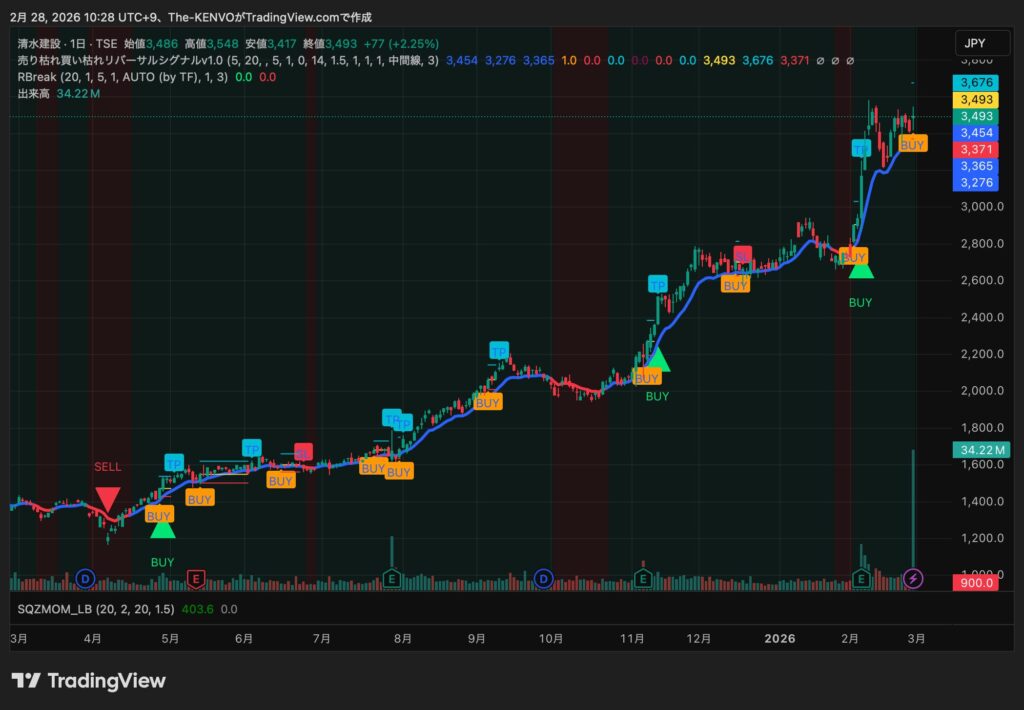Click the green E earnings icon near August
This screenshot has height=710, width=1024.
393,577
